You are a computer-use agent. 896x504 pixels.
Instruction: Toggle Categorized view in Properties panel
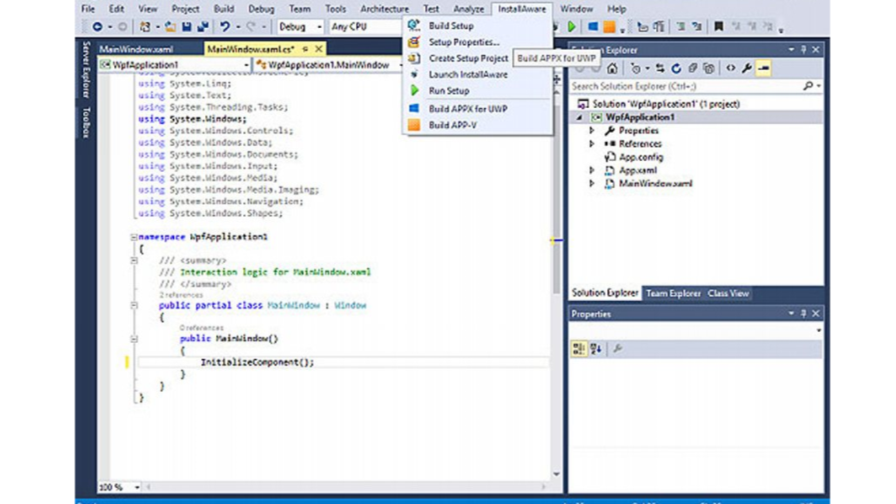[x=579, y=349]
